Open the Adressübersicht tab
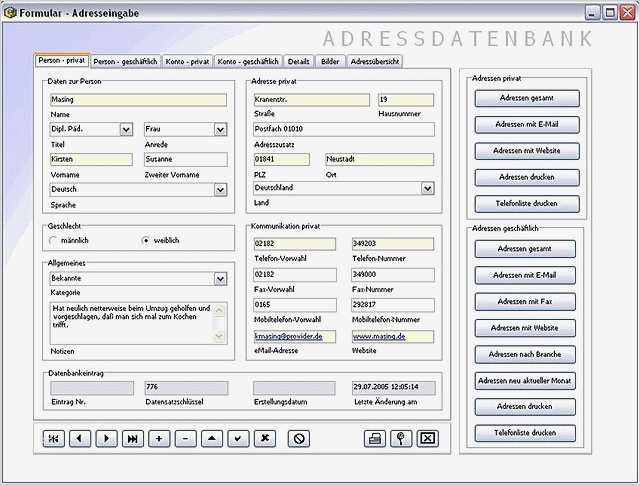The image size is (640, 485). tap(375, 62)
